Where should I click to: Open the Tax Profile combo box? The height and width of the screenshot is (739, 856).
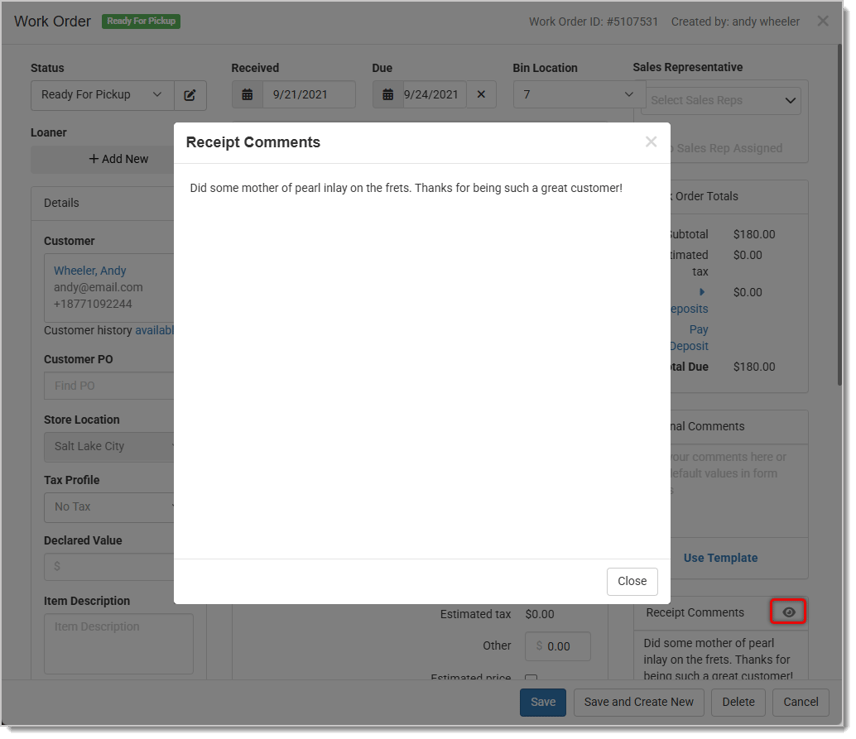click(110, 507)
